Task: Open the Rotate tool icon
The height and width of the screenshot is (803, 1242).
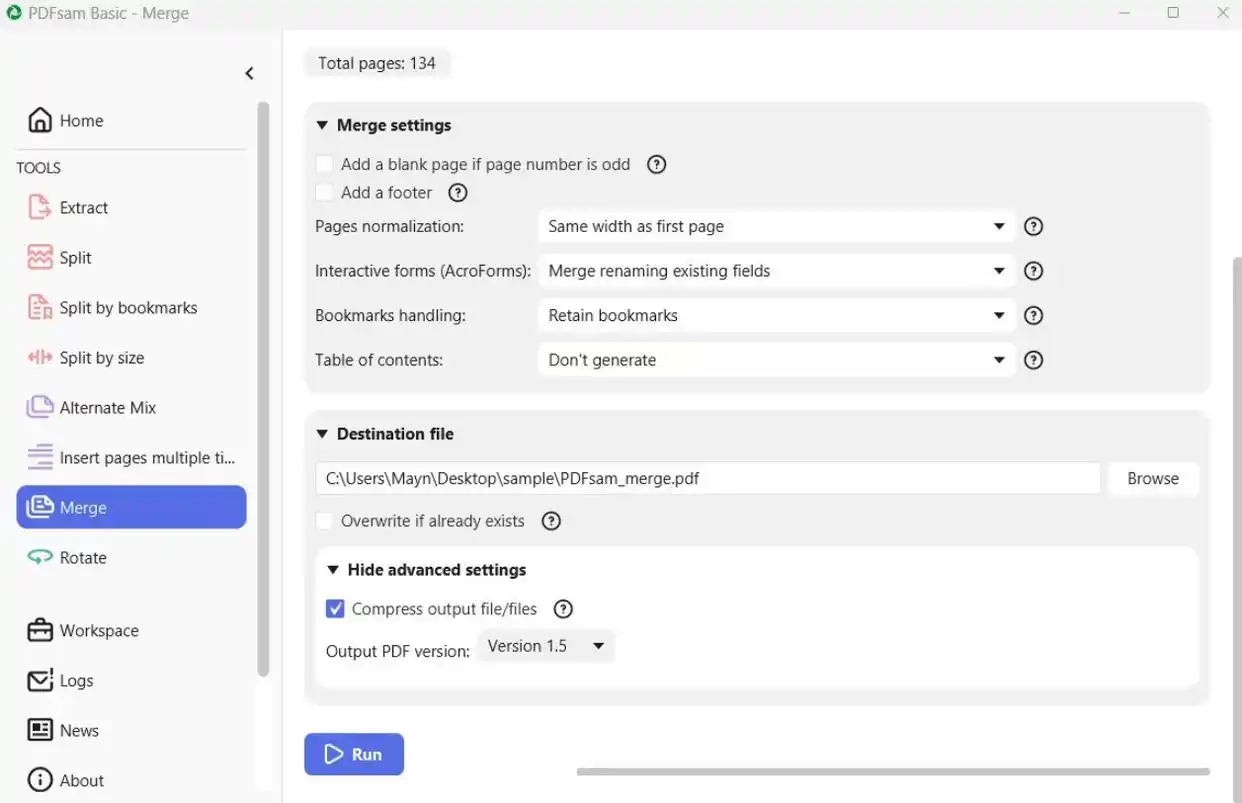Action: coord(40,558)
